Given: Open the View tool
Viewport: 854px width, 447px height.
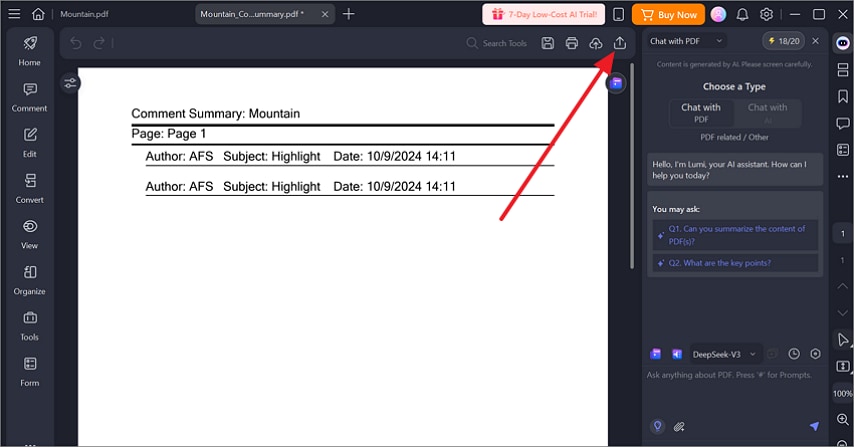Looking at the screenshot, I should coord(29,234).
